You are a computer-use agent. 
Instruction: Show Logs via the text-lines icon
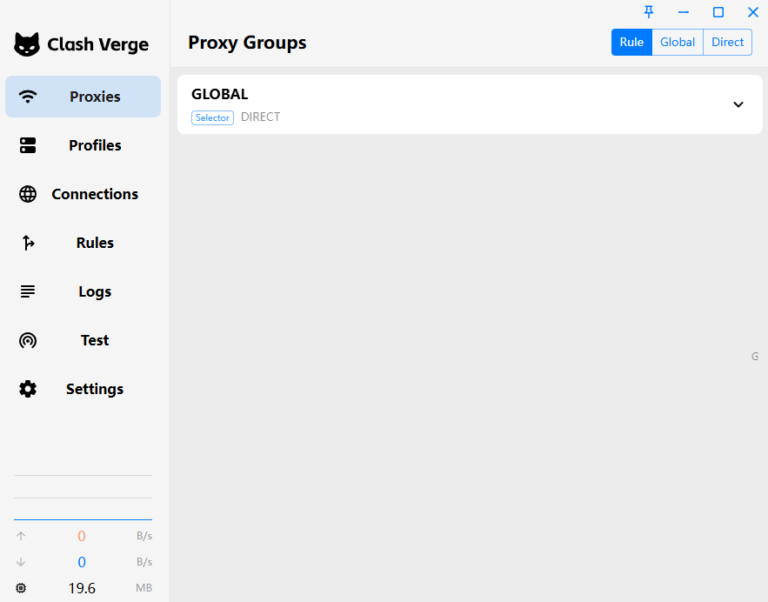pos(28,292)
